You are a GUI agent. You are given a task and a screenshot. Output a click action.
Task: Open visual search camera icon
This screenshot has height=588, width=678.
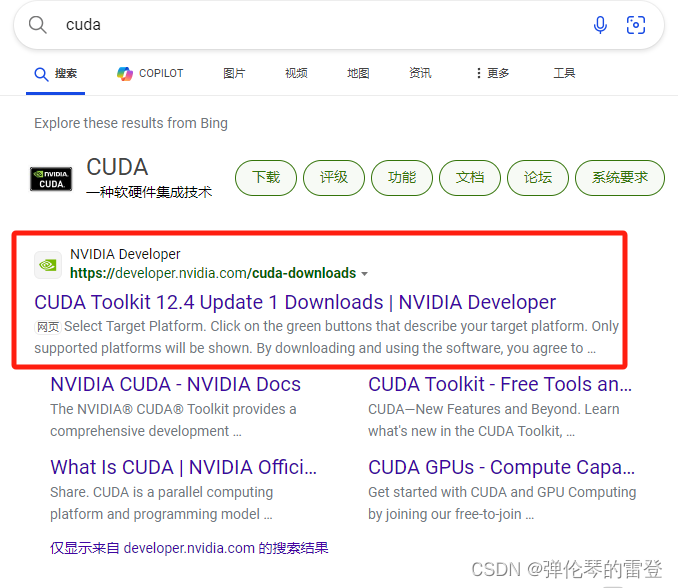click(636, 25)
